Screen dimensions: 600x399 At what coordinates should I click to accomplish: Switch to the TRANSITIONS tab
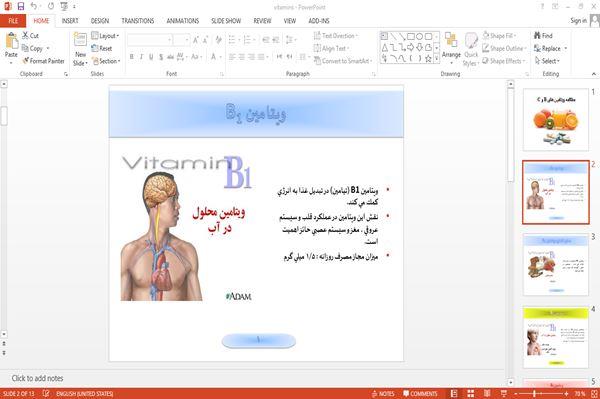click(138, 21)
